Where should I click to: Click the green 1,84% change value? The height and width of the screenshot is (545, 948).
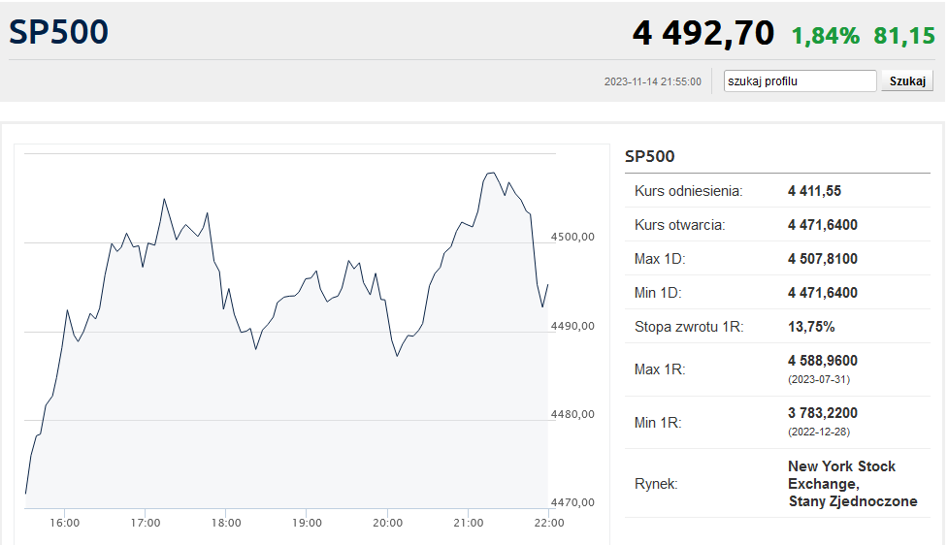click(x=825, y=36)
